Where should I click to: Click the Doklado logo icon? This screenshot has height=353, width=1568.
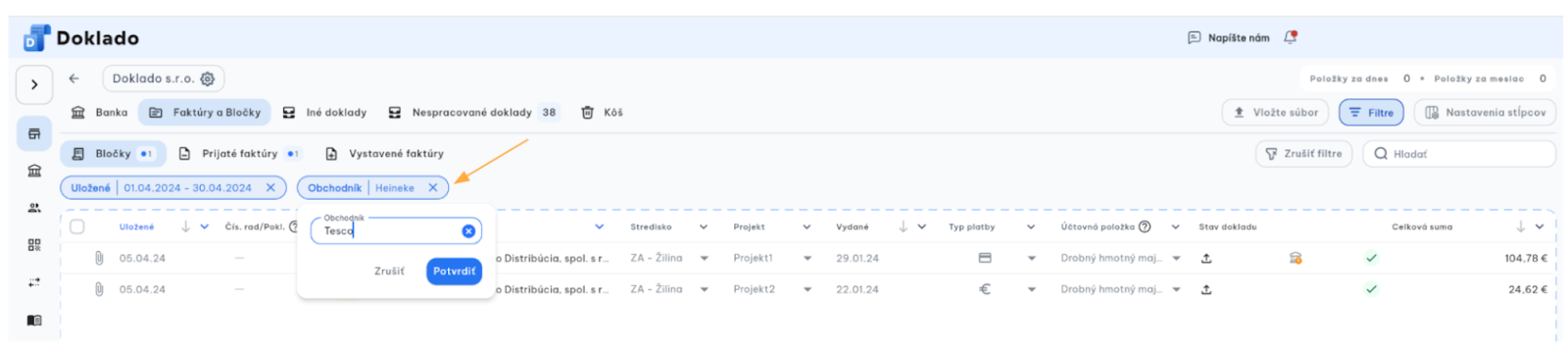click(36, 38)
